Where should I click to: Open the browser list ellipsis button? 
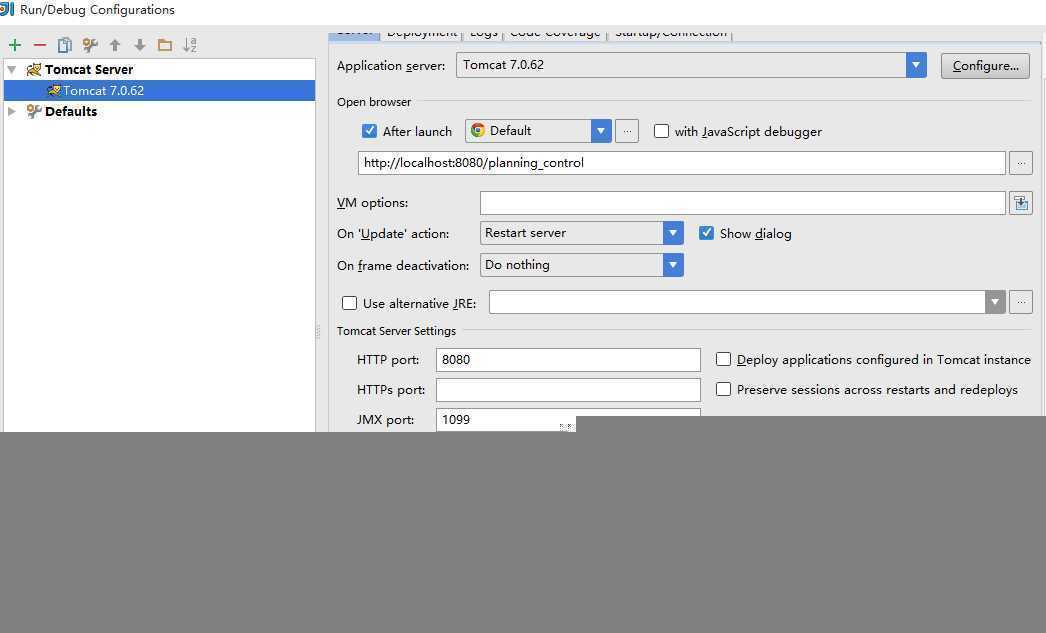pos(627,131)
